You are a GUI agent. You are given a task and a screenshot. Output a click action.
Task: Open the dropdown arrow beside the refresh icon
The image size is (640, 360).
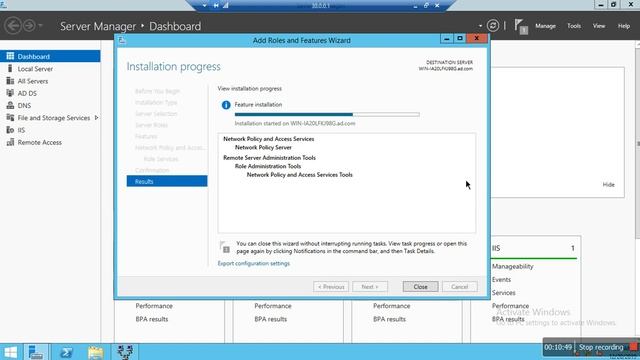point(480,26)
